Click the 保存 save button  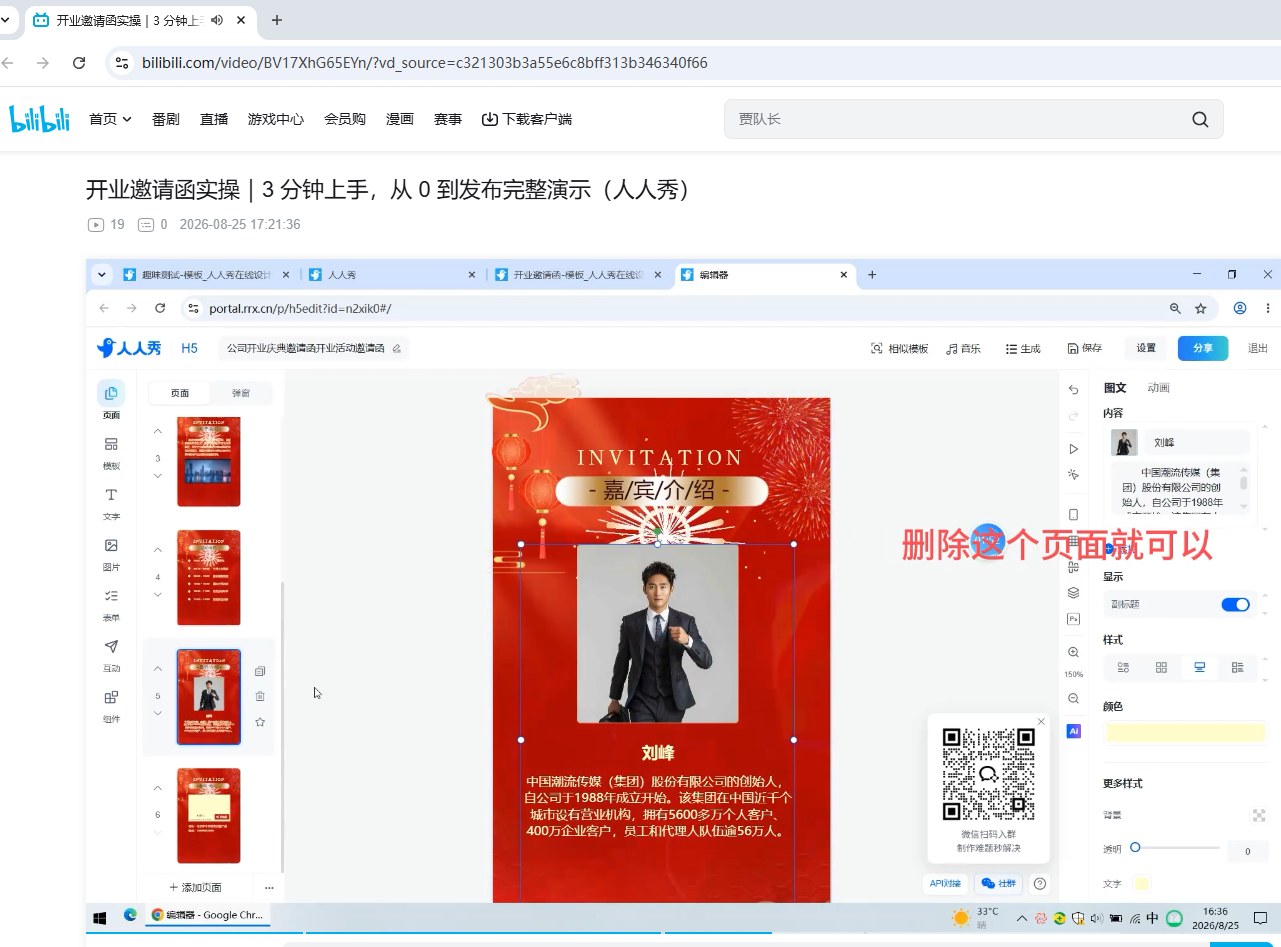(1085, 348)
